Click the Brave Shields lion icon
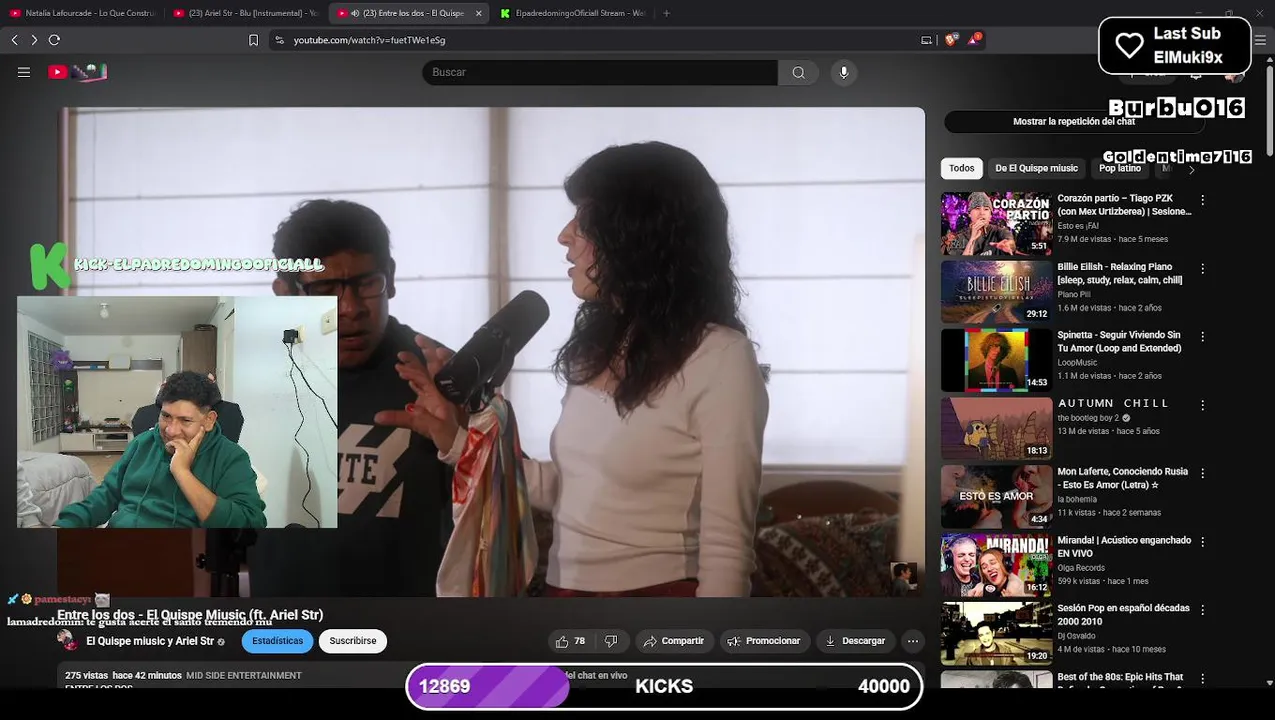The width and height of the screenshot is (1275, 720). [950, 40]
